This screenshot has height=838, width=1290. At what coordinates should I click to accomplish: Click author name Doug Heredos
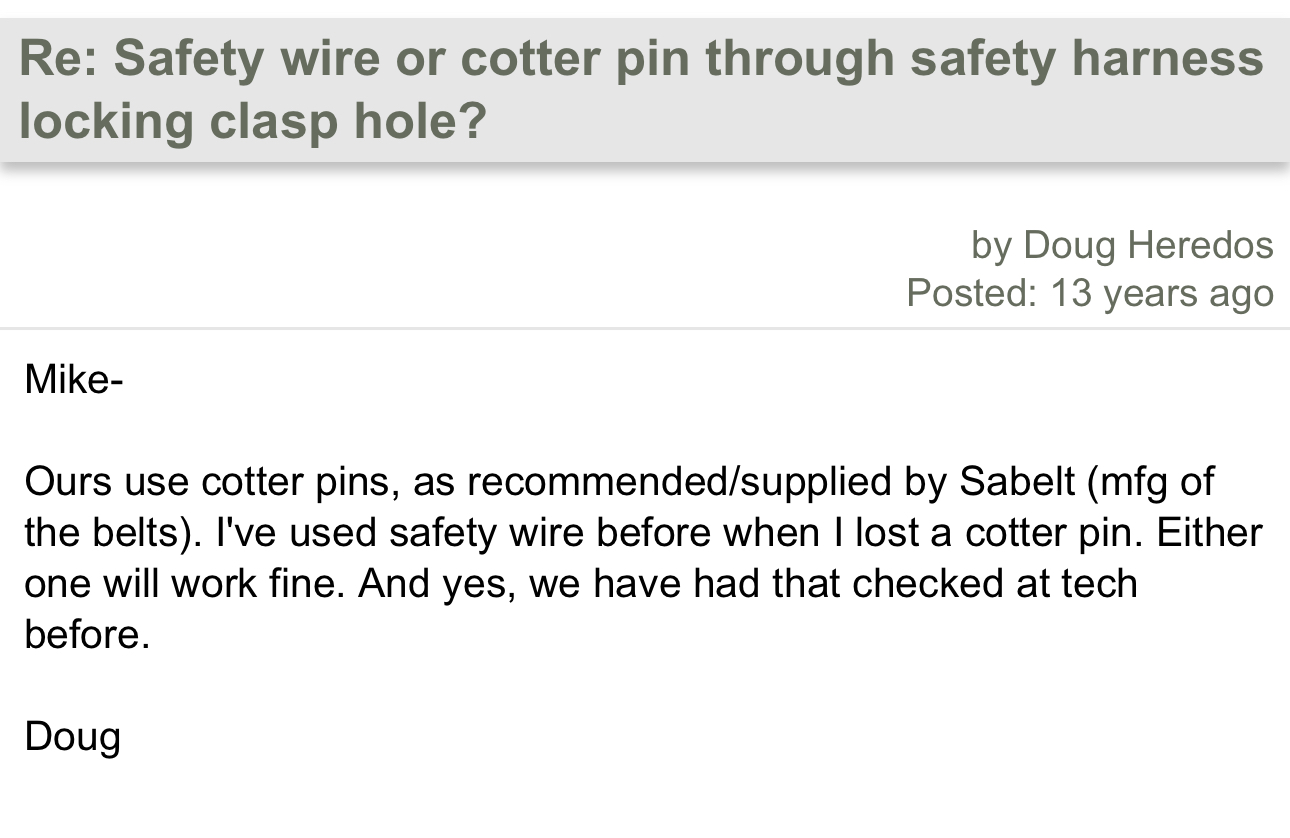(x=1148, y=245)
